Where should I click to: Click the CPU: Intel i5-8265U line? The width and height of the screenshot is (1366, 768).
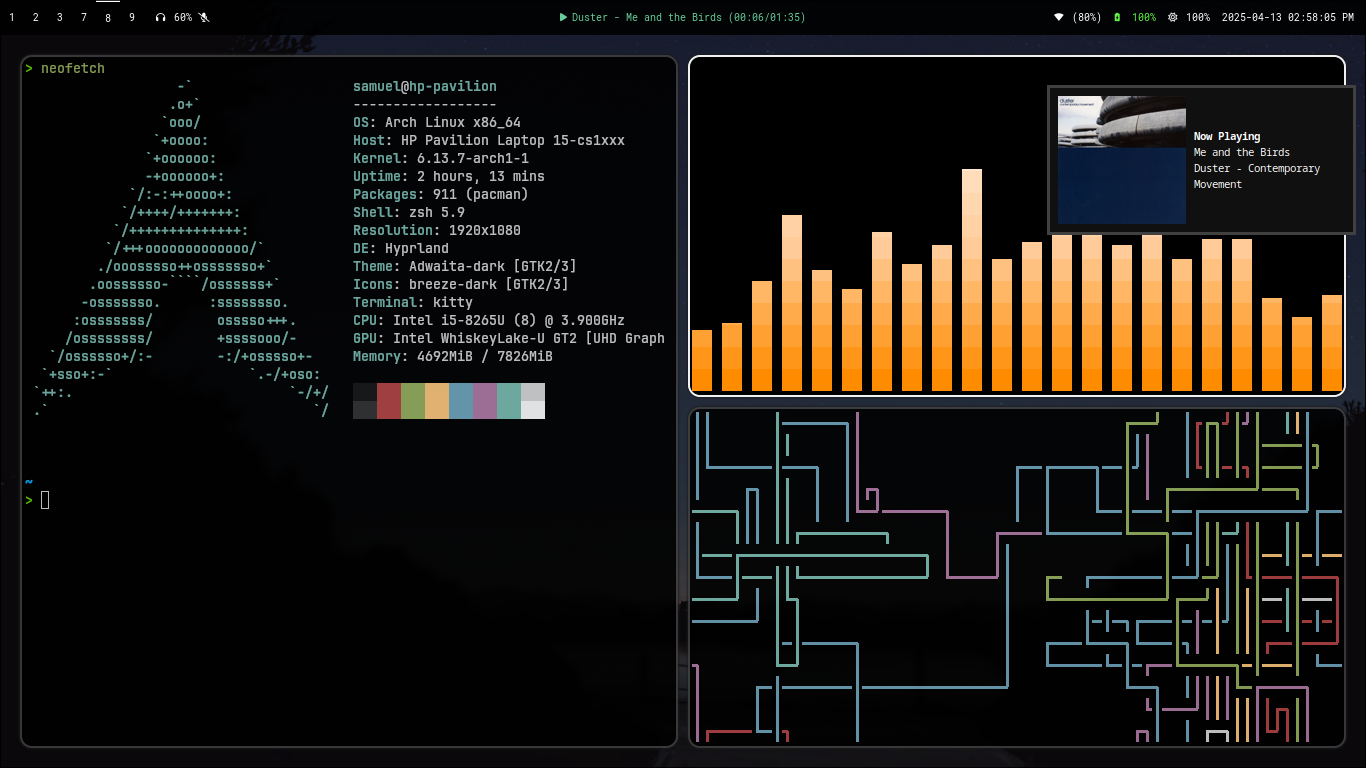point(489,320)
